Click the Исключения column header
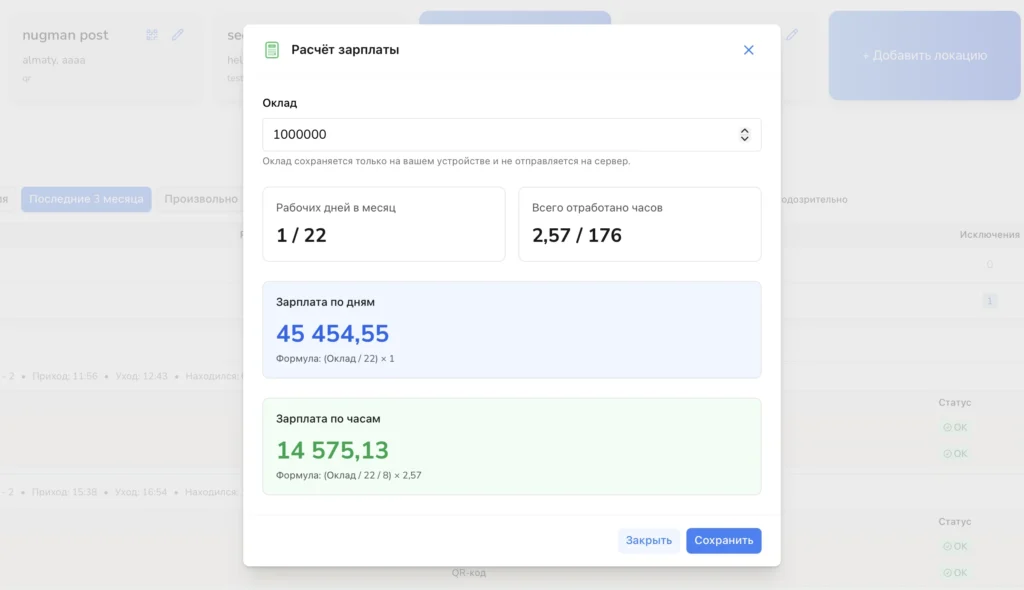This screenshot has width=1024, height=590. [x=989, y=235]
